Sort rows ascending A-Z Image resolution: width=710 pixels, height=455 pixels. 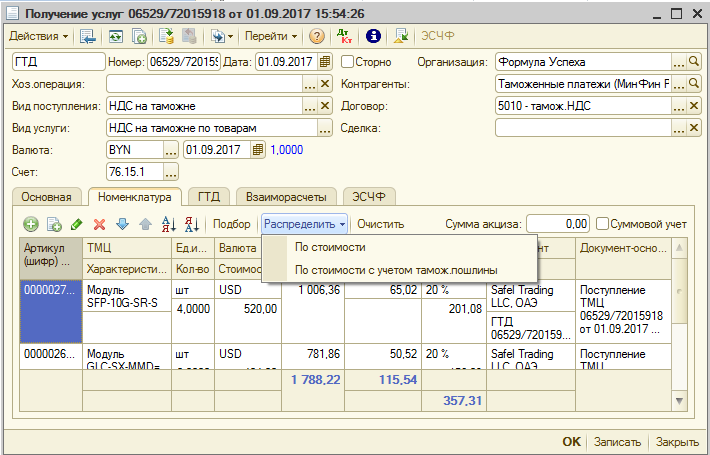(168, 225)
